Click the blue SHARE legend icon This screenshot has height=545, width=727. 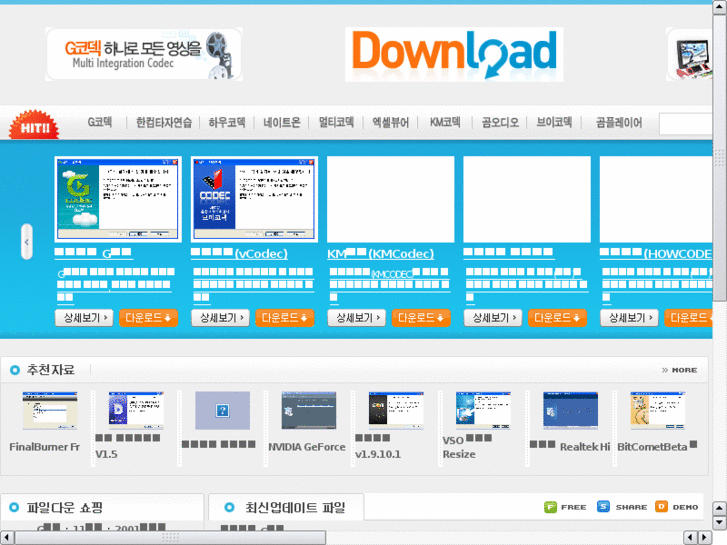(x=603, y=507)
